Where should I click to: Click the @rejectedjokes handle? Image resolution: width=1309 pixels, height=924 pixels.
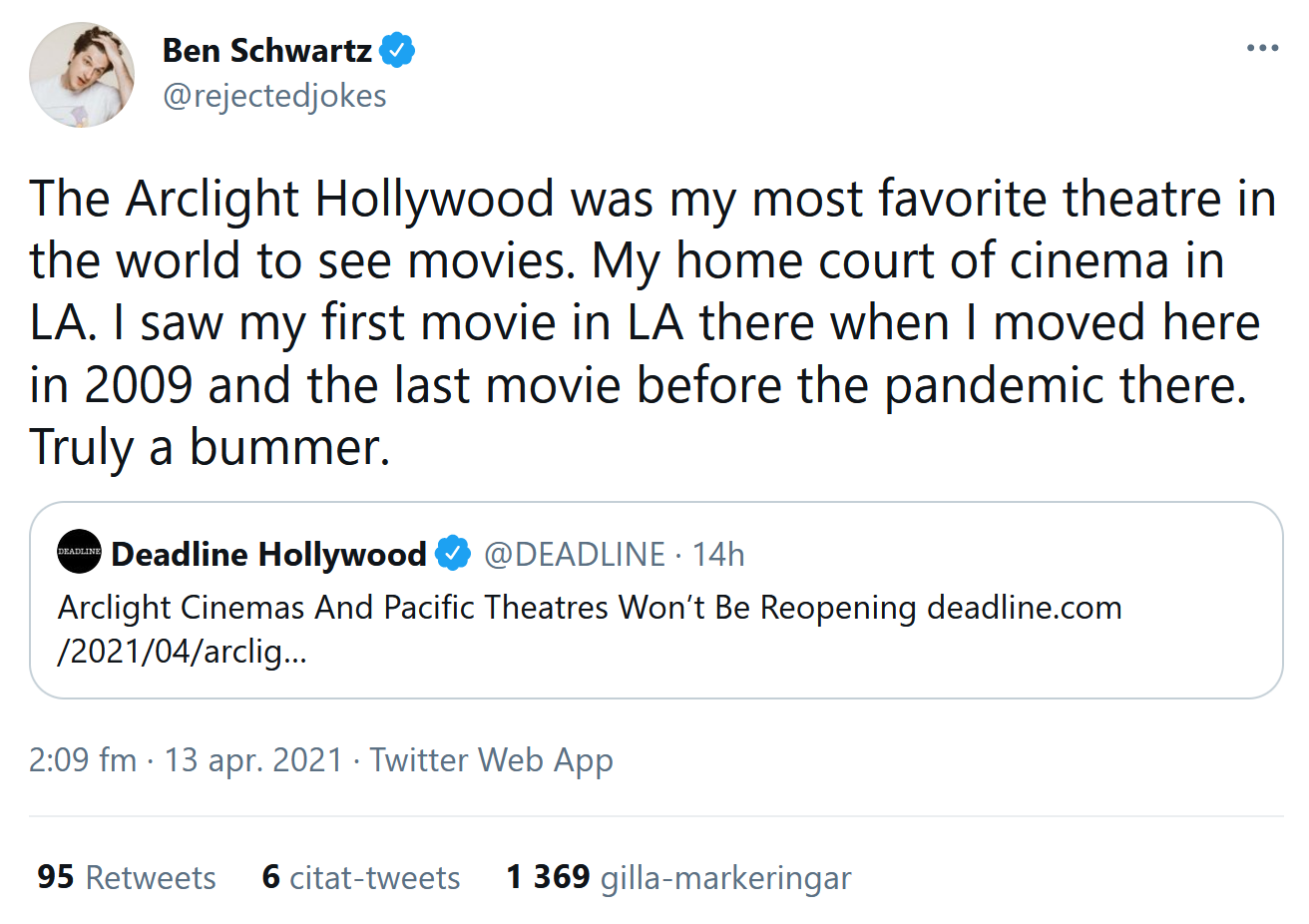[275, 95]
